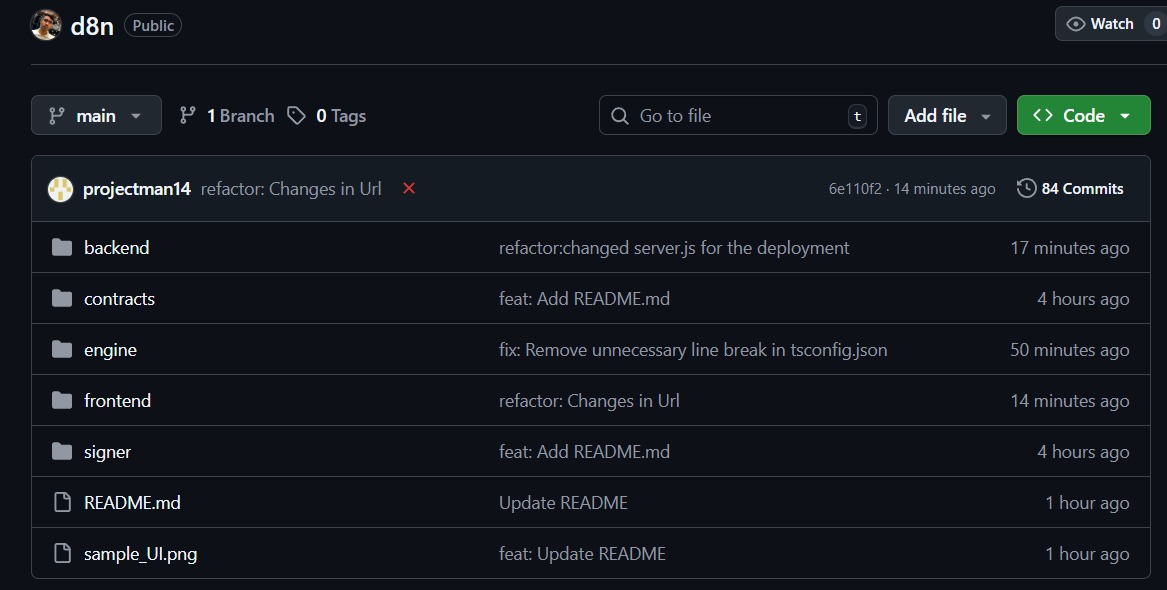
Task: Click the failed status check X icon
Action: (408, 189)
